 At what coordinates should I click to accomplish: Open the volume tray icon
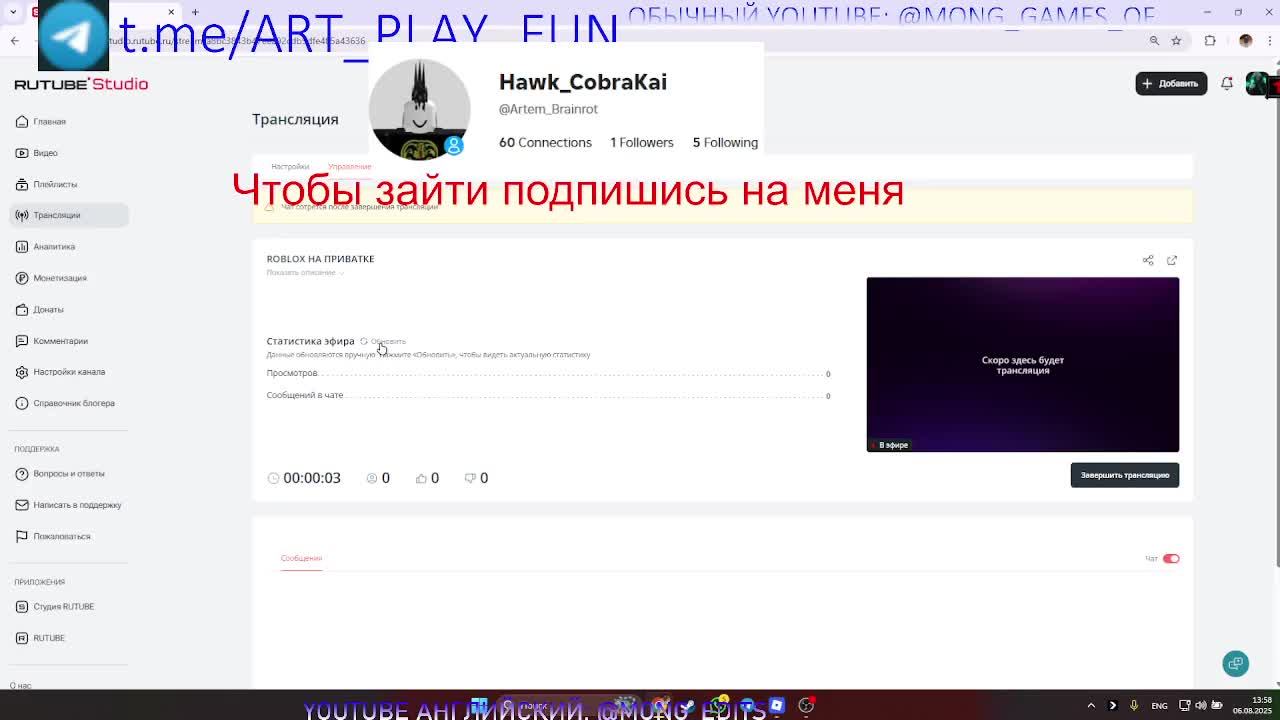pyautogui.click(x=1201, y=706)
